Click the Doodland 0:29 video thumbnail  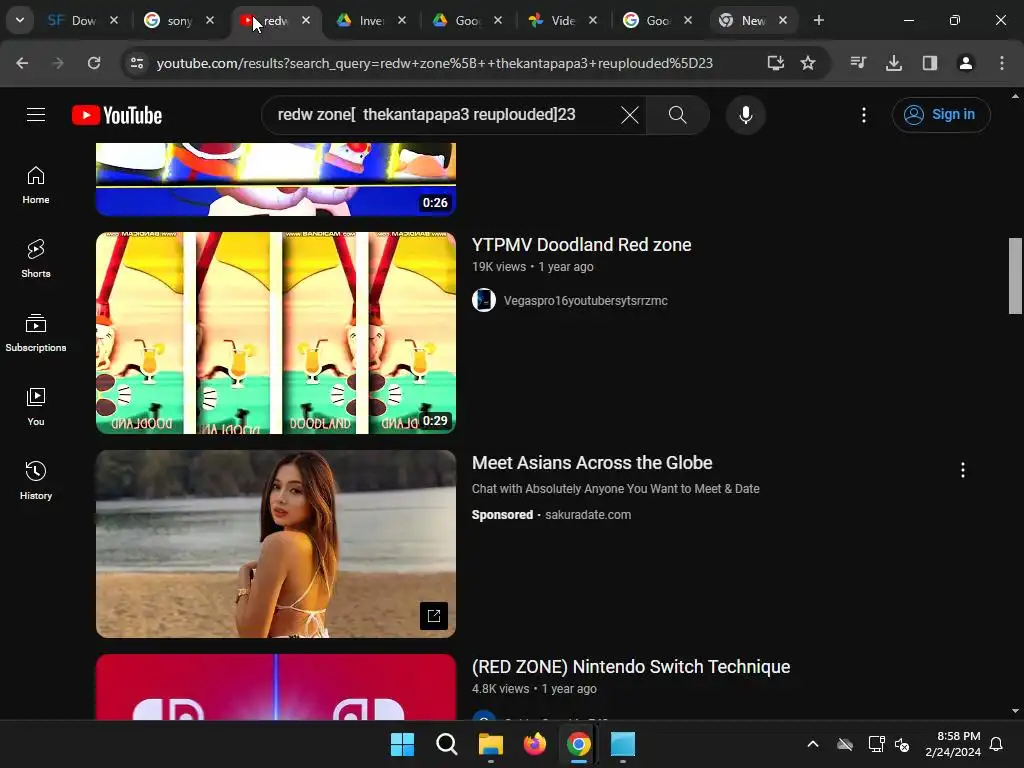(x=276, y=332)
